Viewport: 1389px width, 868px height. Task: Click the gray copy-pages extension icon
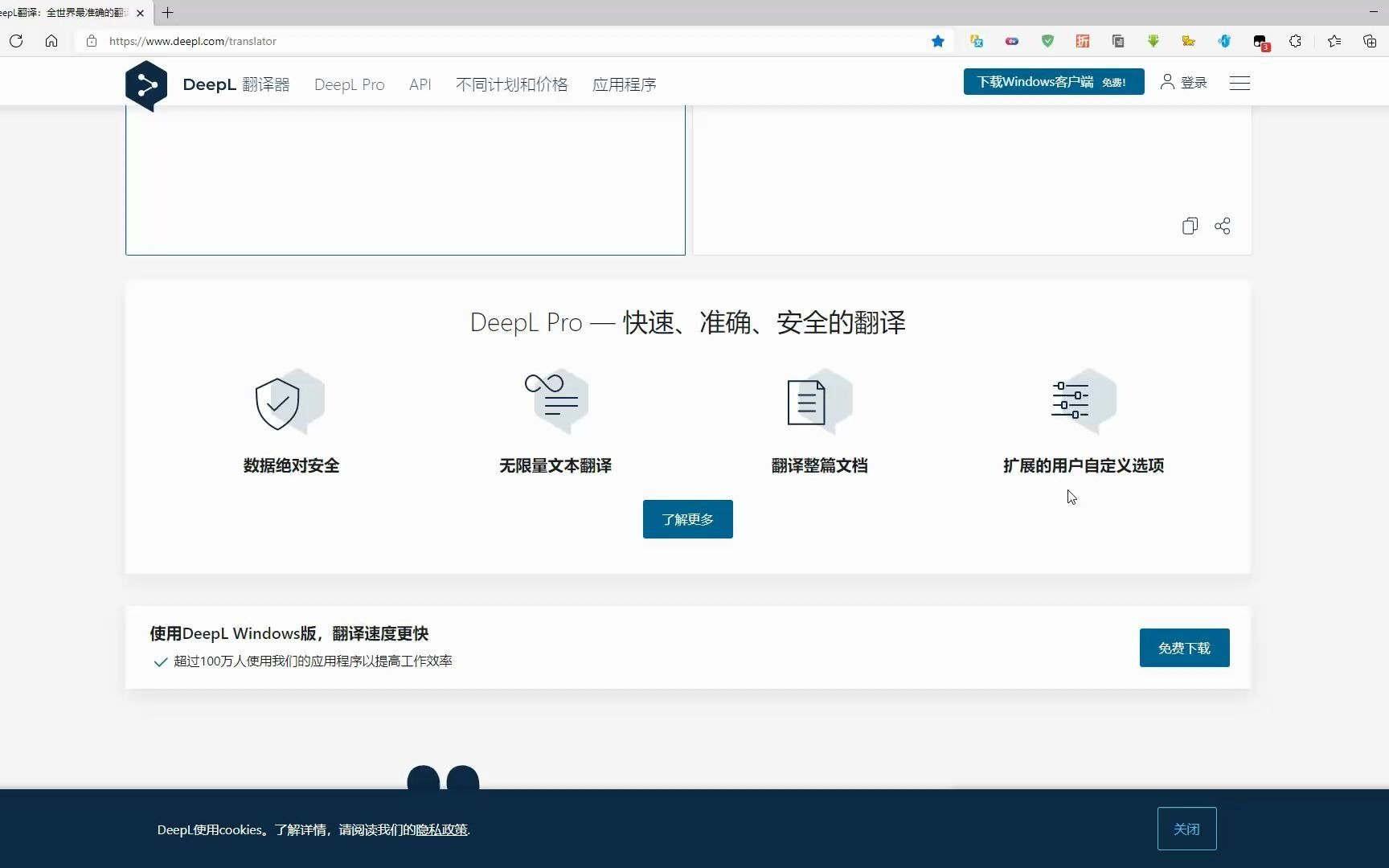(1118, 41)
